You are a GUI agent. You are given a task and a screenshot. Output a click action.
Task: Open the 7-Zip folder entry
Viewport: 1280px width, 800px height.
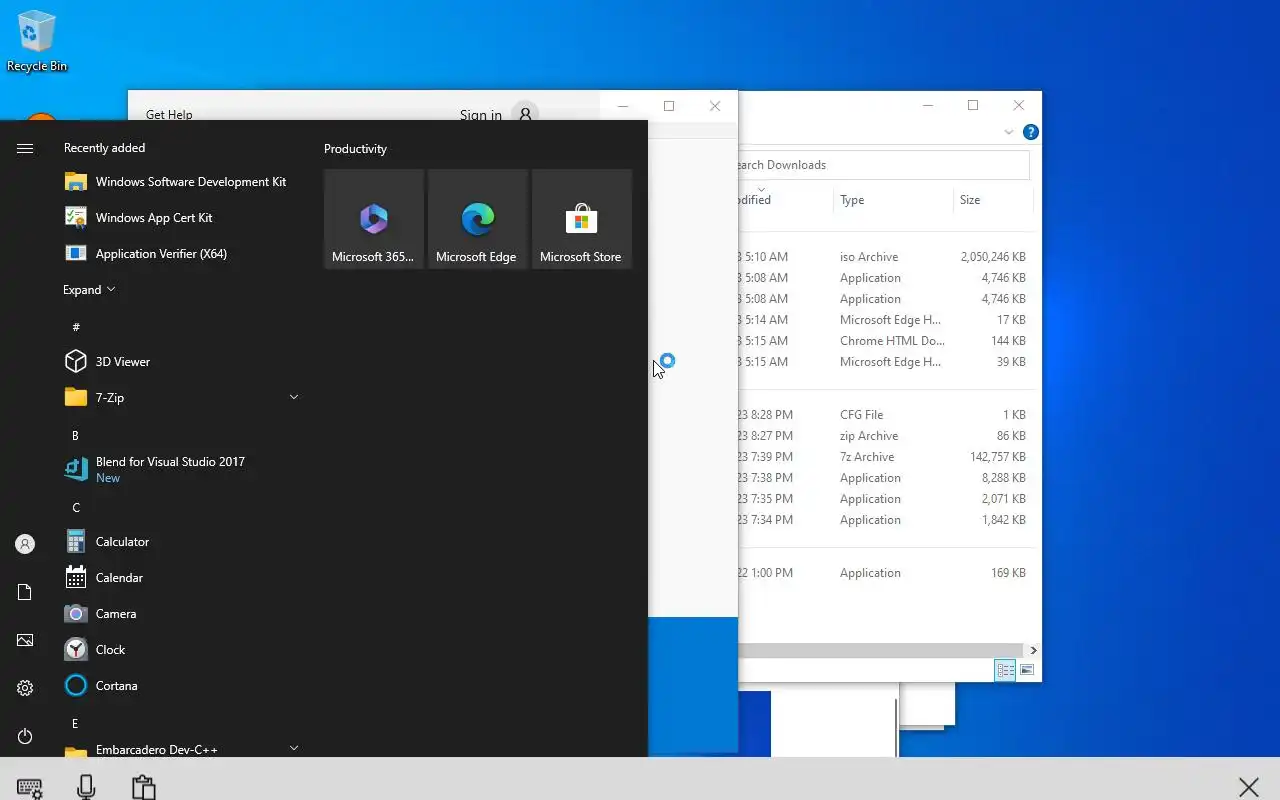coord(183,398)
